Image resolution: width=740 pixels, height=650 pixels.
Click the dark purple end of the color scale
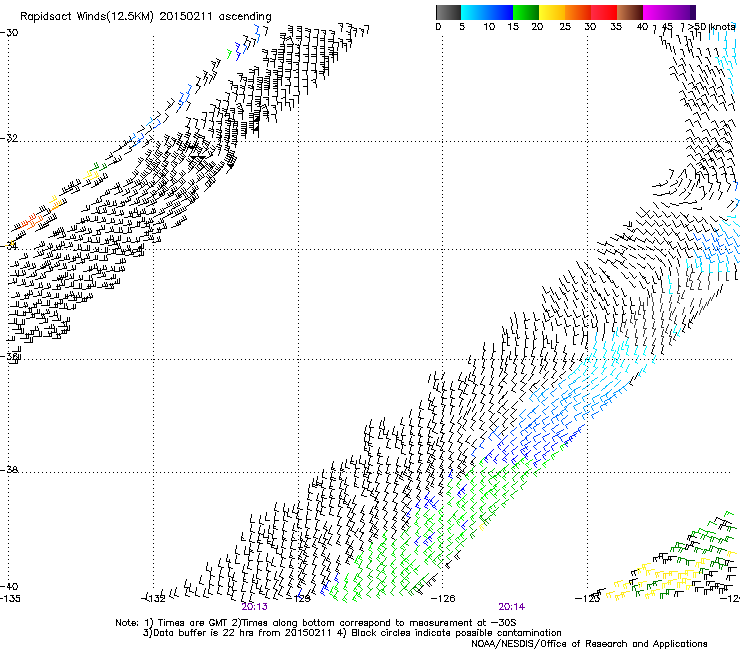click(691, 12)
